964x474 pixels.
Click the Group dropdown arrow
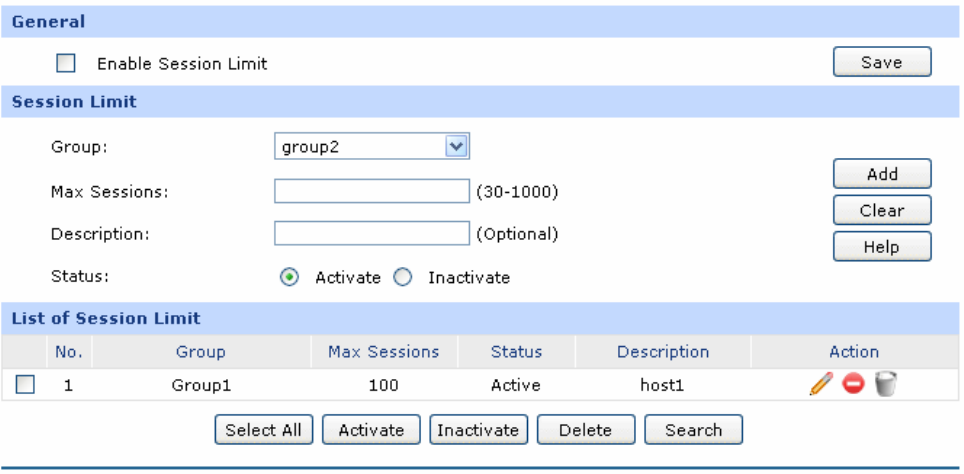pos(457,148)
